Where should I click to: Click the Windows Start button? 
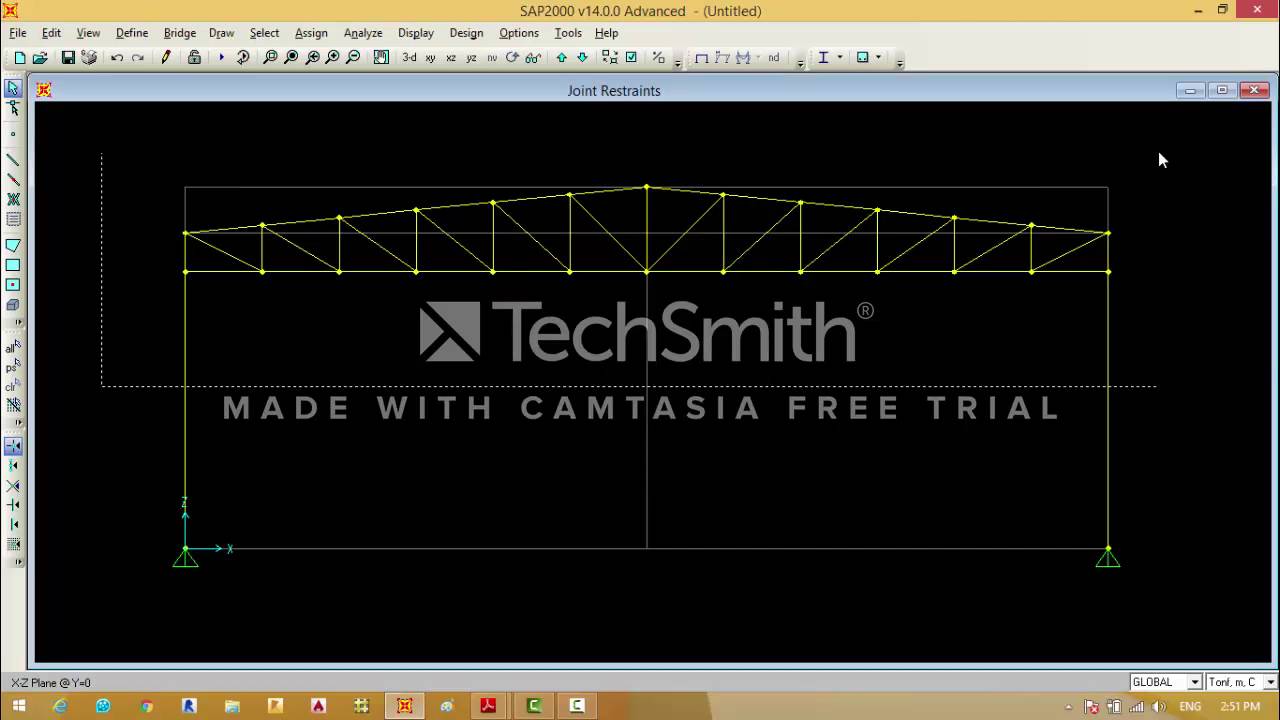click(19, 706)
